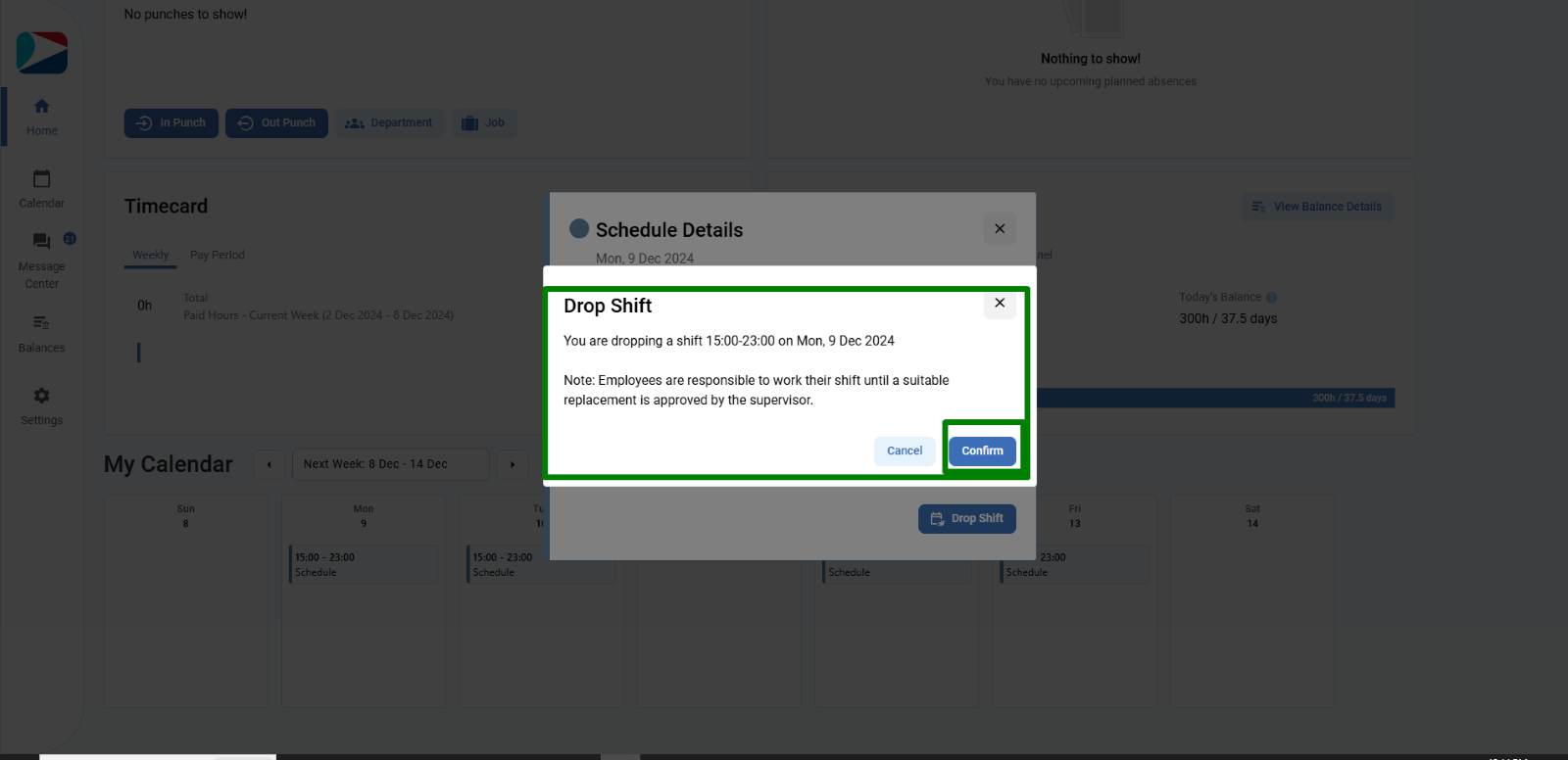Open Tuesday shift 15:00 - 23:00
1568x760 pixels.
[541, 564]
